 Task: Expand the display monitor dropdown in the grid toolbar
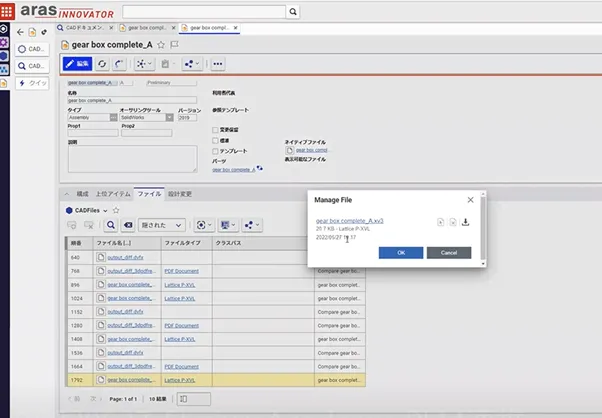click(x=228, y=225)
